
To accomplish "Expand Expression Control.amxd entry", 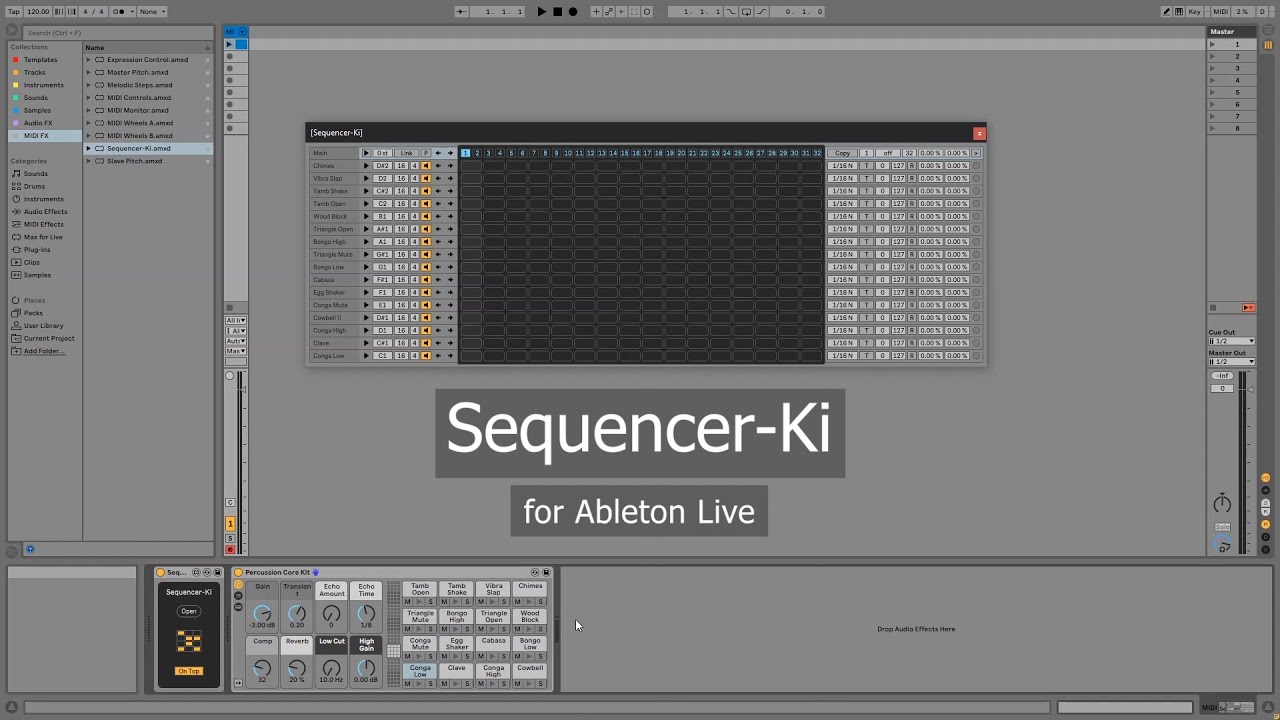I will point(88,60).
